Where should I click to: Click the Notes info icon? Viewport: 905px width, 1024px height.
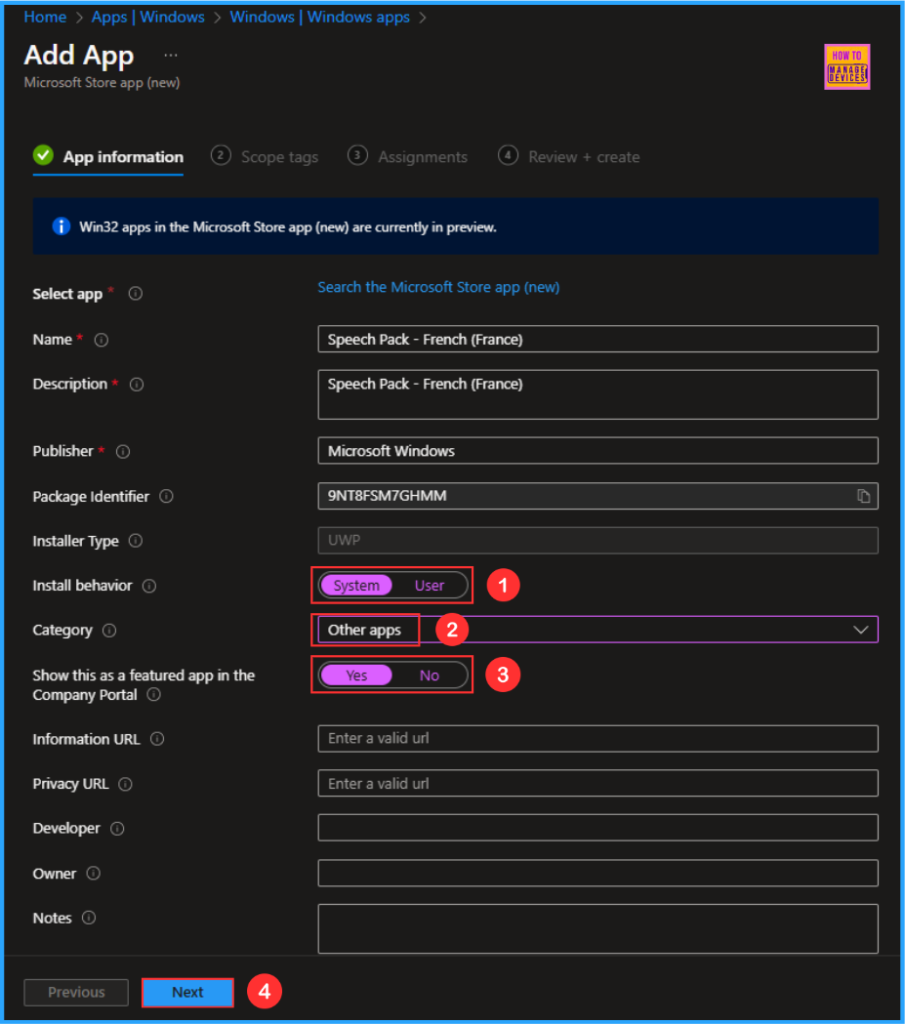pos(89,918)
